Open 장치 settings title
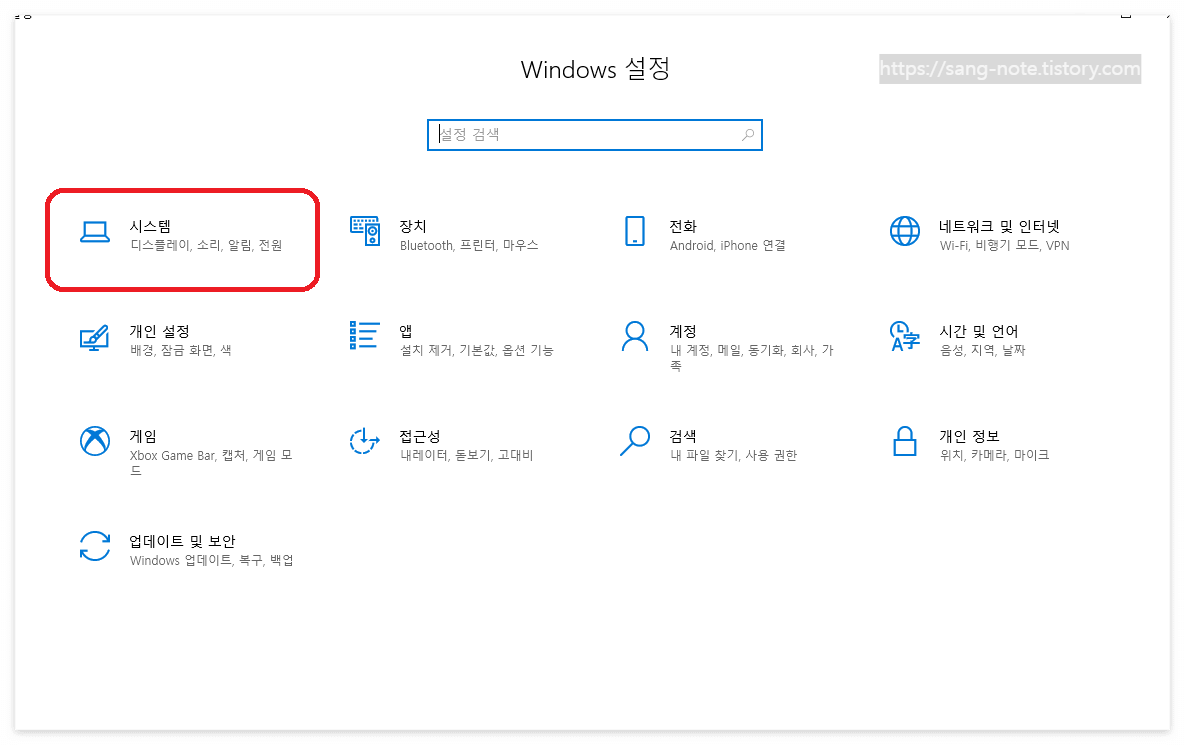Screen dimensions: 1185x745 click(x=413, y=226)
